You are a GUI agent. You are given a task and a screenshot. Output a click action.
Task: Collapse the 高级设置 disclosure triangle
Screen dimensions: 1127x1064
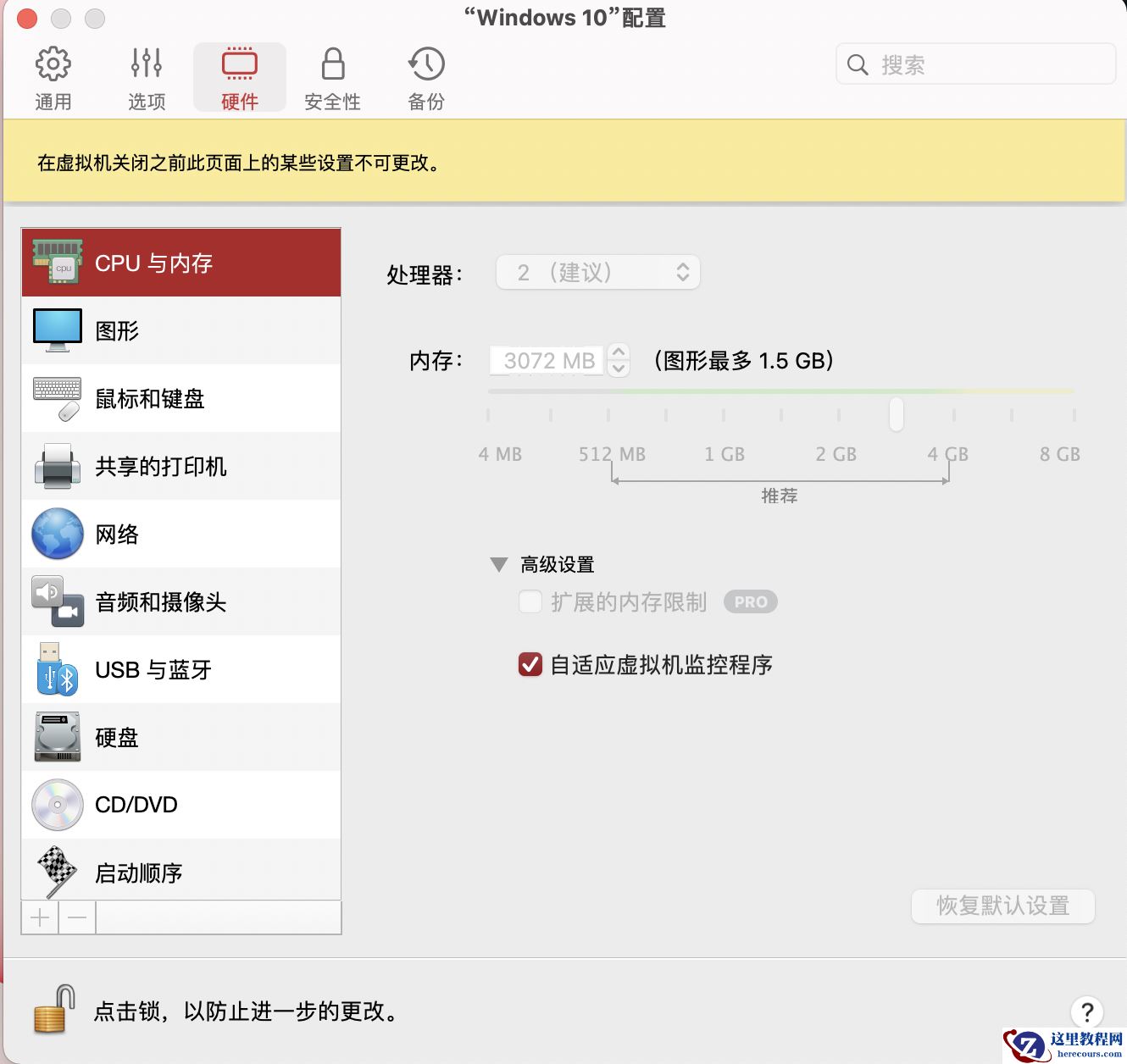pos(500,563)
